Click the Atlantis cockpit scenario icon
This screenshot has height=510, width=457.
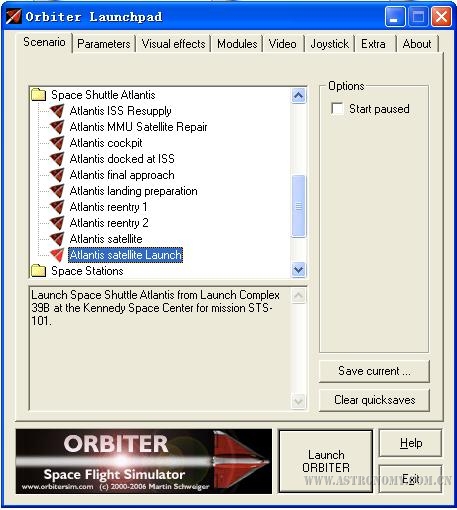(57, 143)
